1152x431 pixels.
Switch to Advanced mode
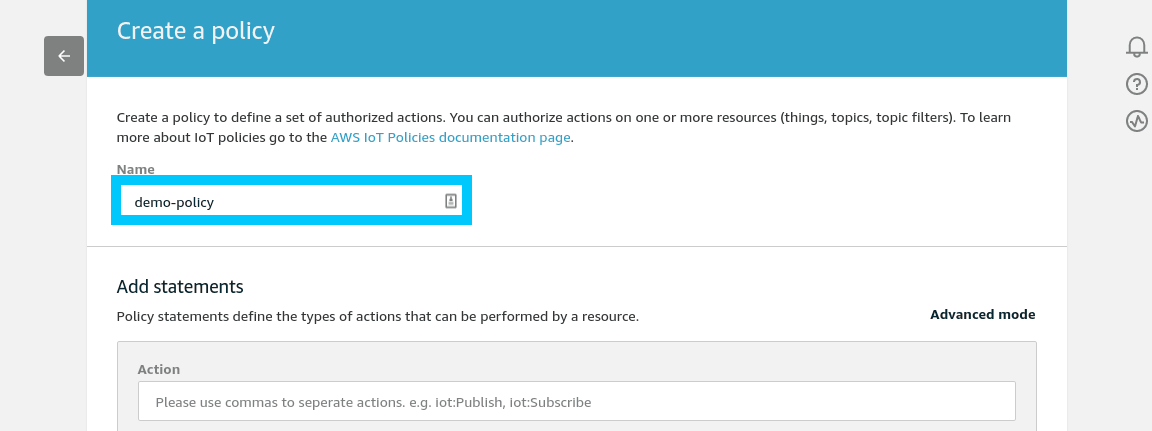pyautogui.click(x=982, y=314)
